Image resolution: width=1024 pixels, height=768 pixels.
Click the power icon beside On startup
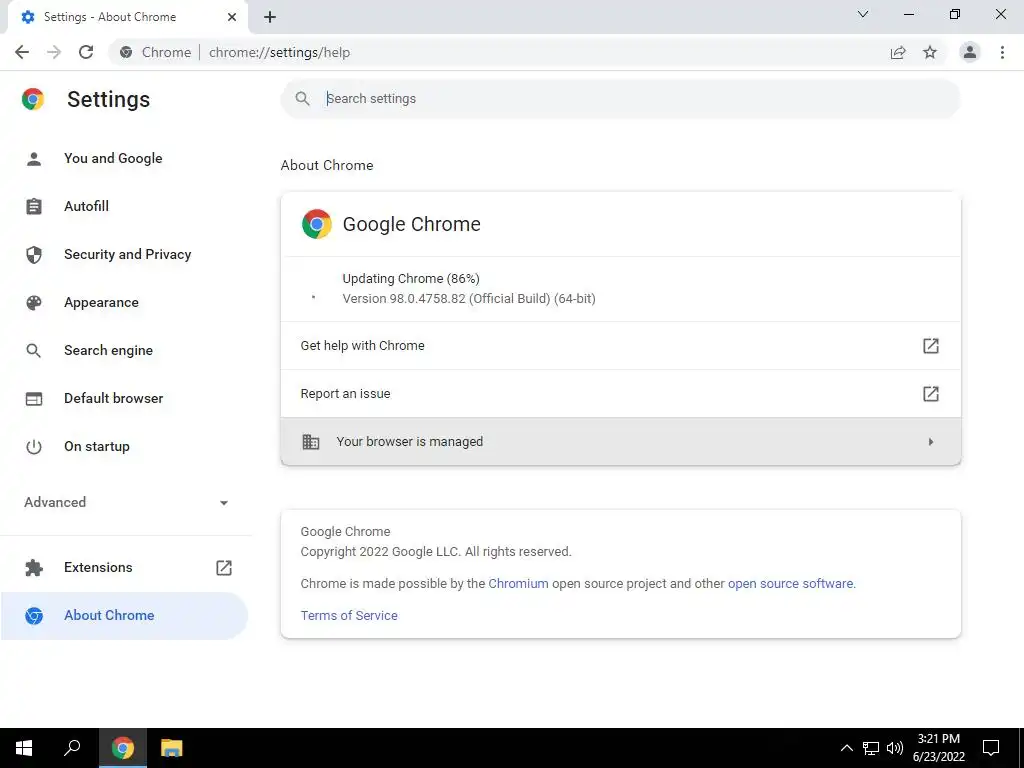34,447
